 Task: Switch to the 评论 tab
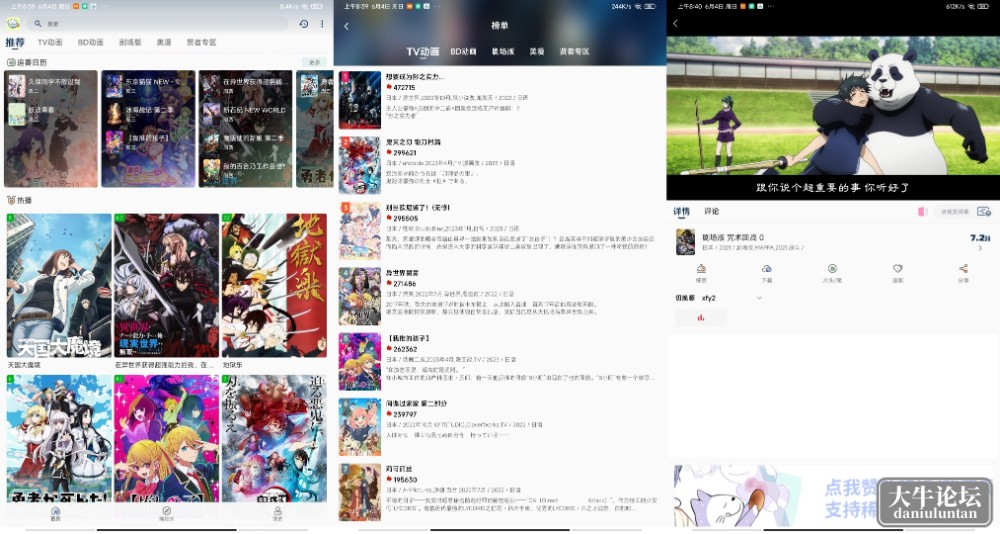pyautogui.click(x=711, y=211)
